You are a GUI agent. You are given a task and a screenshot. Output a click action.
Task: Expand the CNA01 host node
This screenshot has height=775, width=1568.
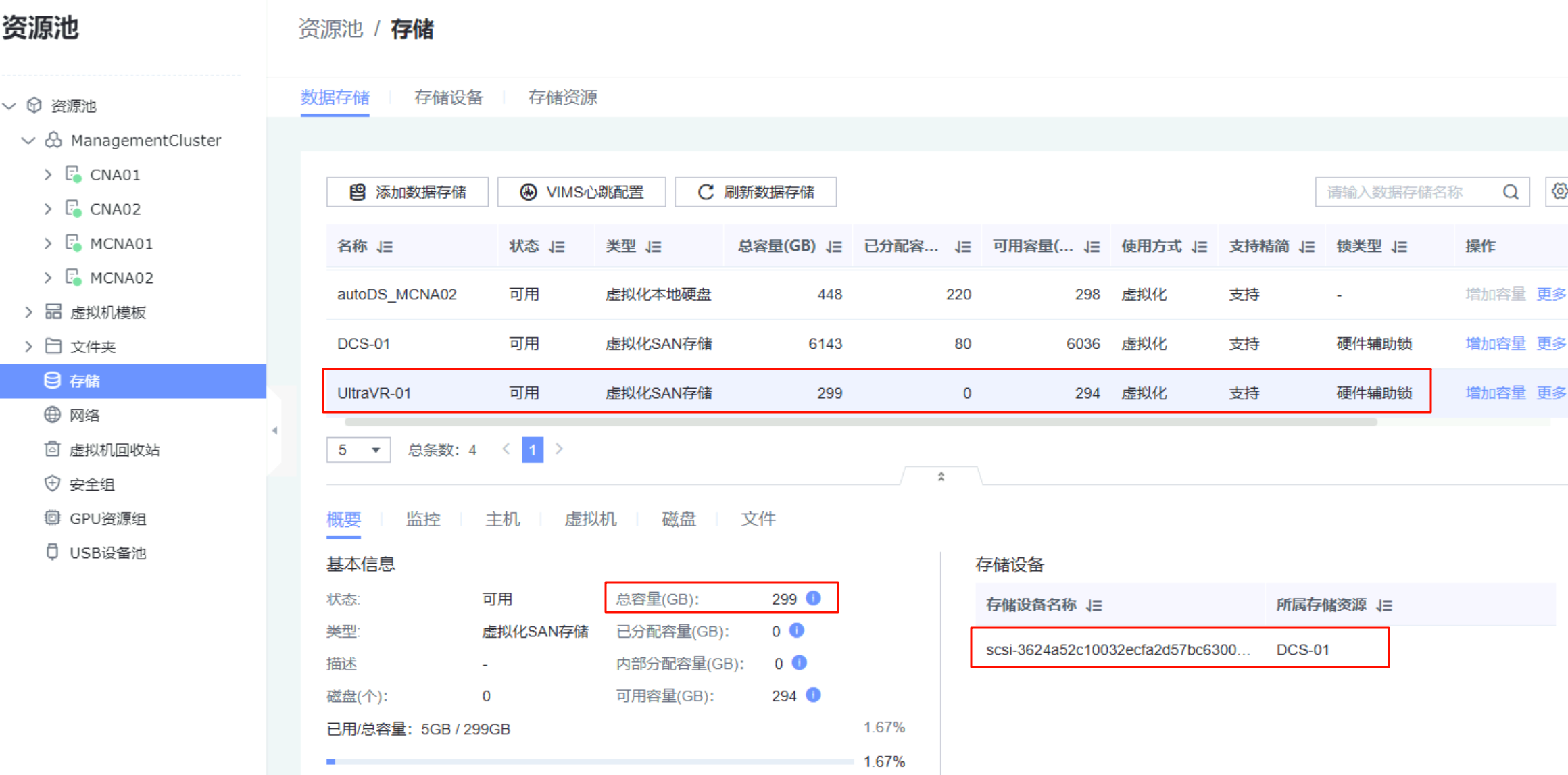(47, 174)
